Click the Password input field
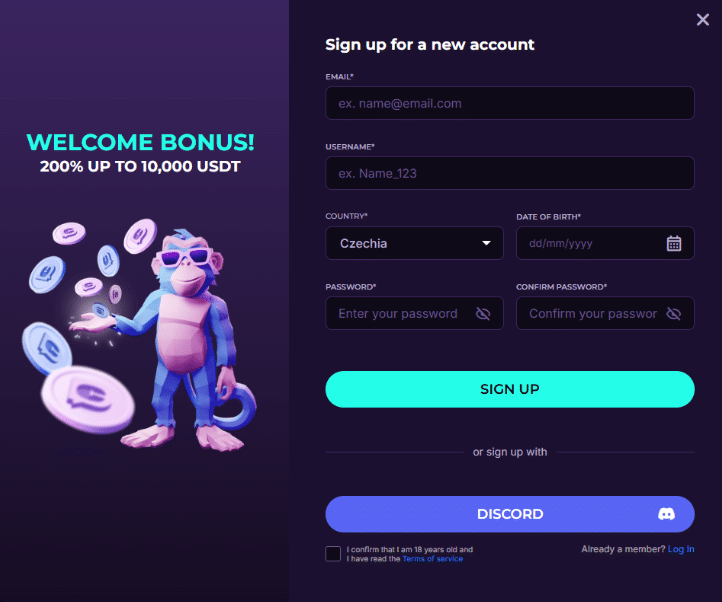722x602 pixels. coord(400,314)
